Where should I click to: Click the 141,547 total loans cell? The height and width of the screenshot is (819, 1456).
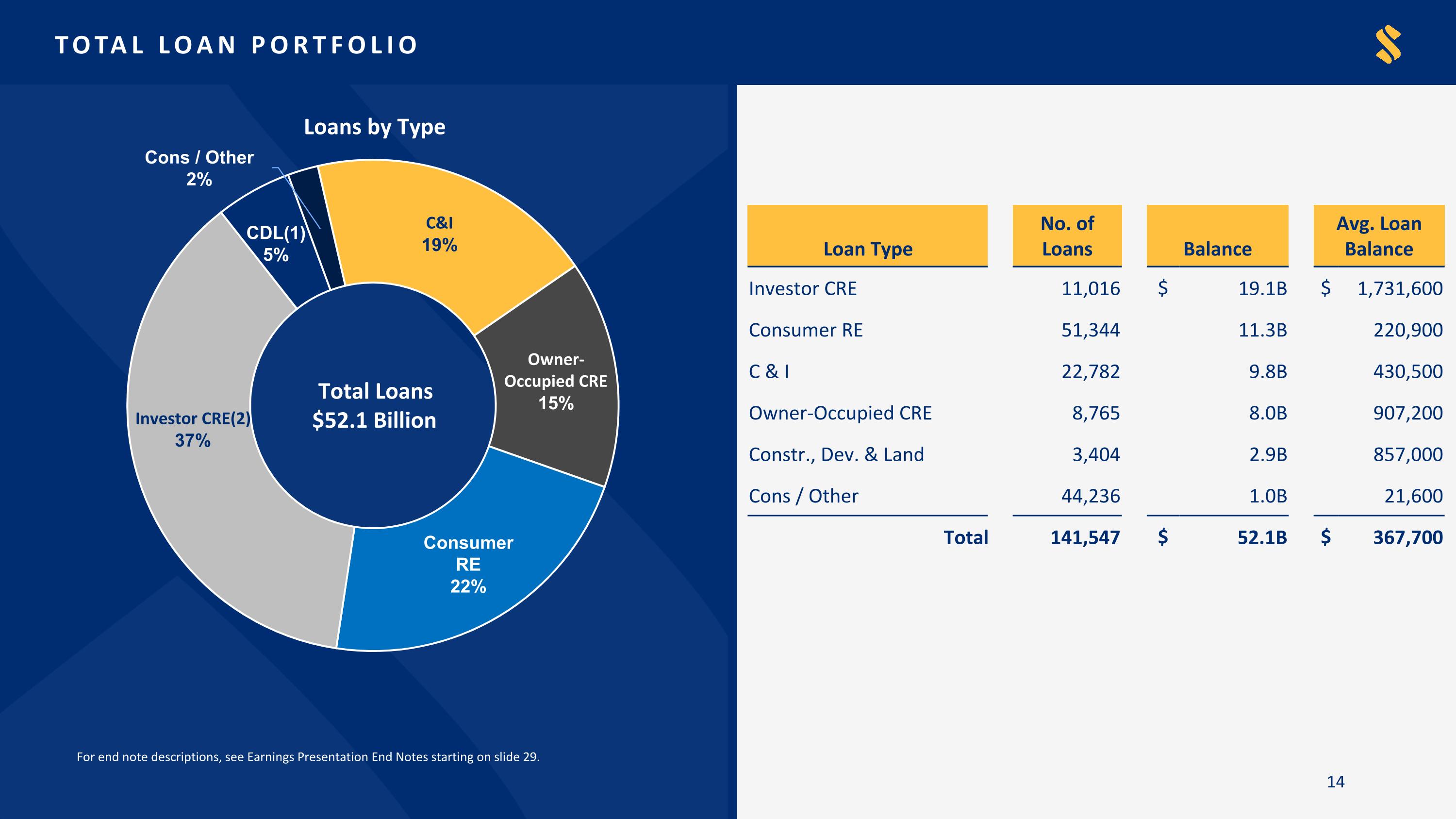1085,537
